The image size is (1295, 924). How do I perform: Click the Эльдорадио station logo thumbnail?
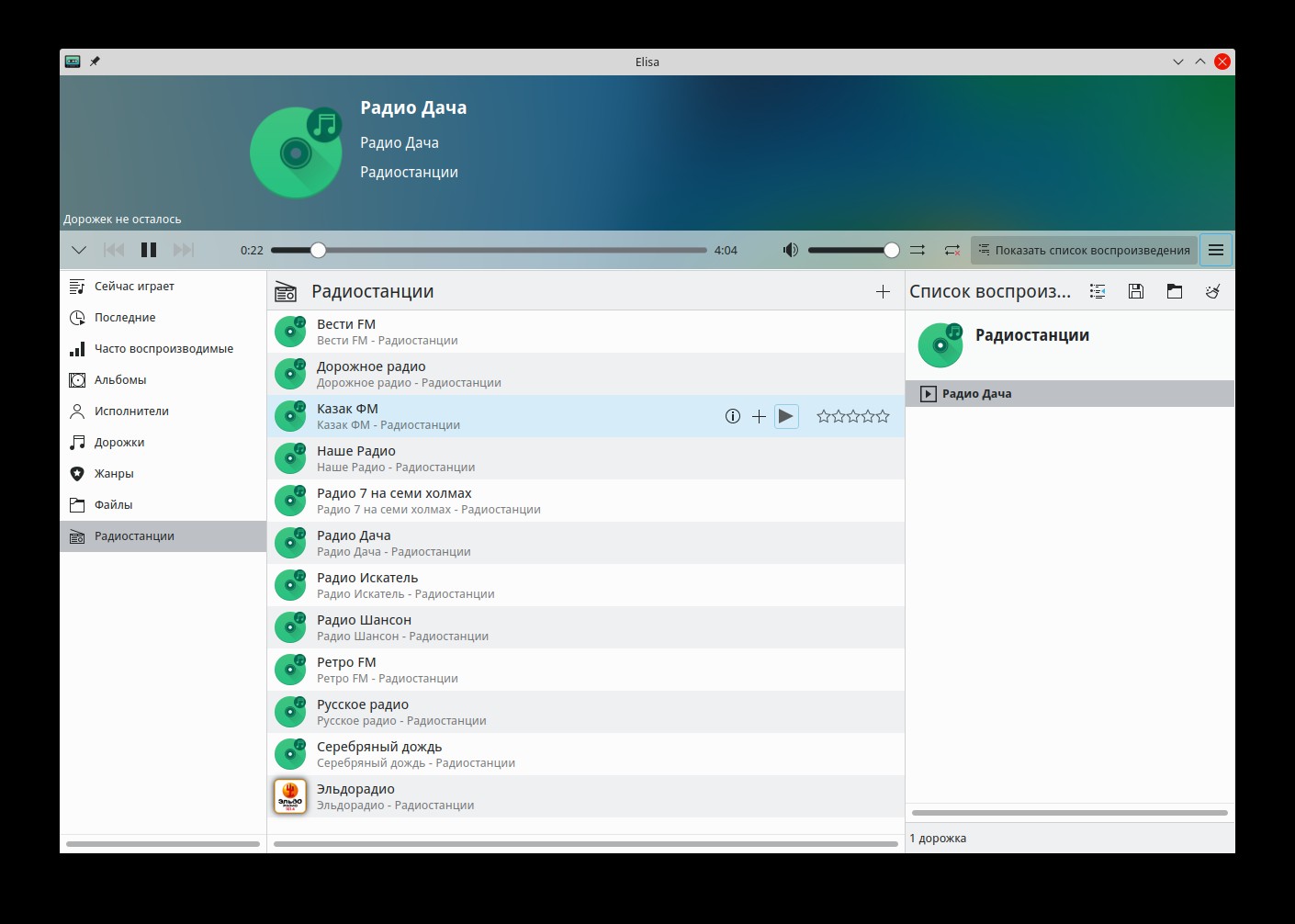[290, 796]
